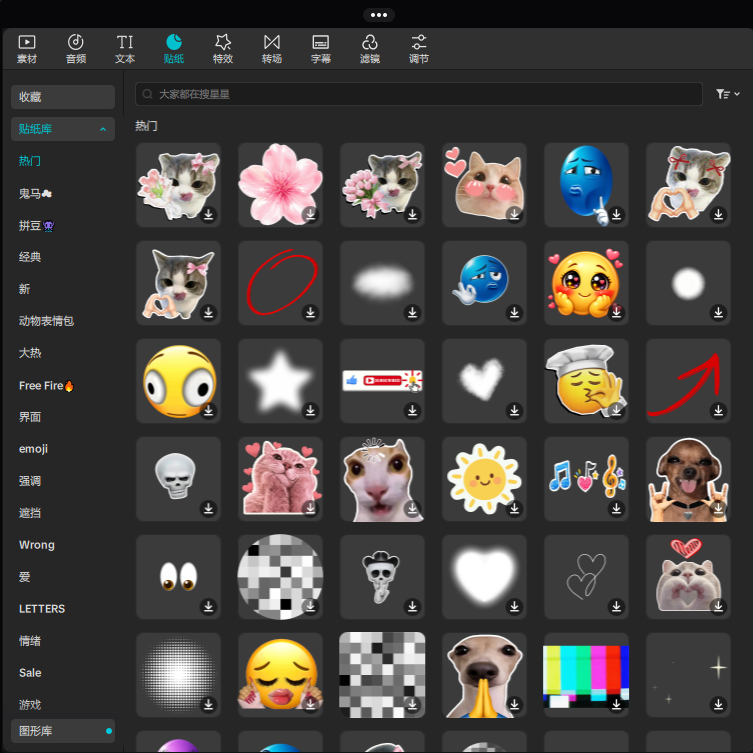Select the Free Fire category
Image resolution: width=753 pixels, height=753 pixels.
click(x=46, y=386)
